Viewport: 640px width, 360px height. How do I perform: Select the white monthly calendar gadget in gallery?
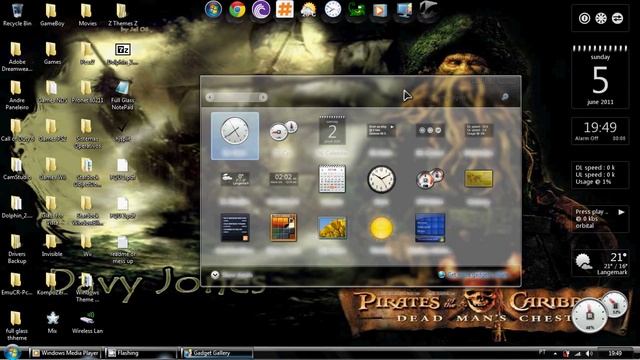(332, 179)
